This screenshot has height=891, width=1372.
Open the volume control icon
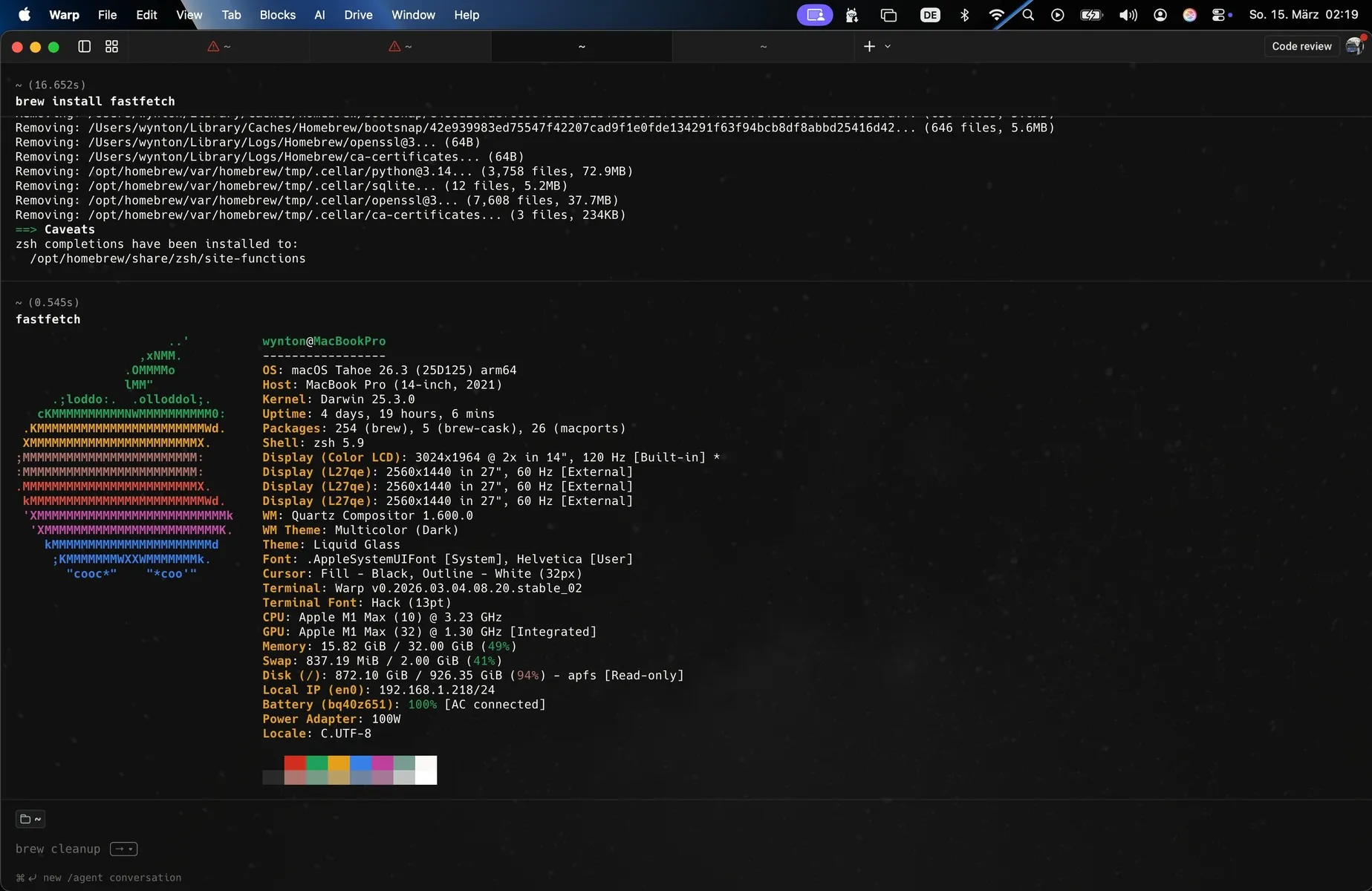[x=1128, y=15]
